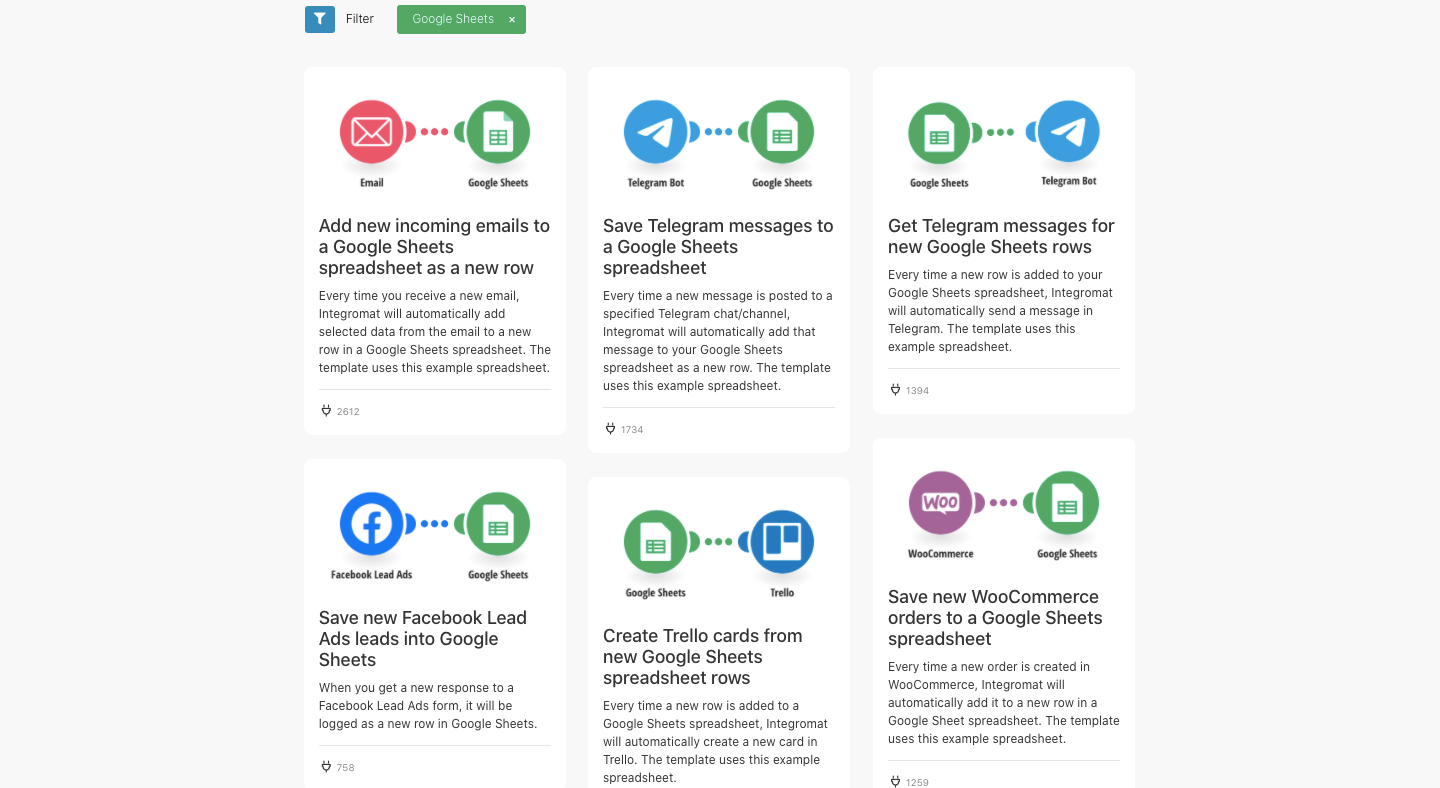
Task: Open the email-to-spreadsheet template
Action: [434, 247]
